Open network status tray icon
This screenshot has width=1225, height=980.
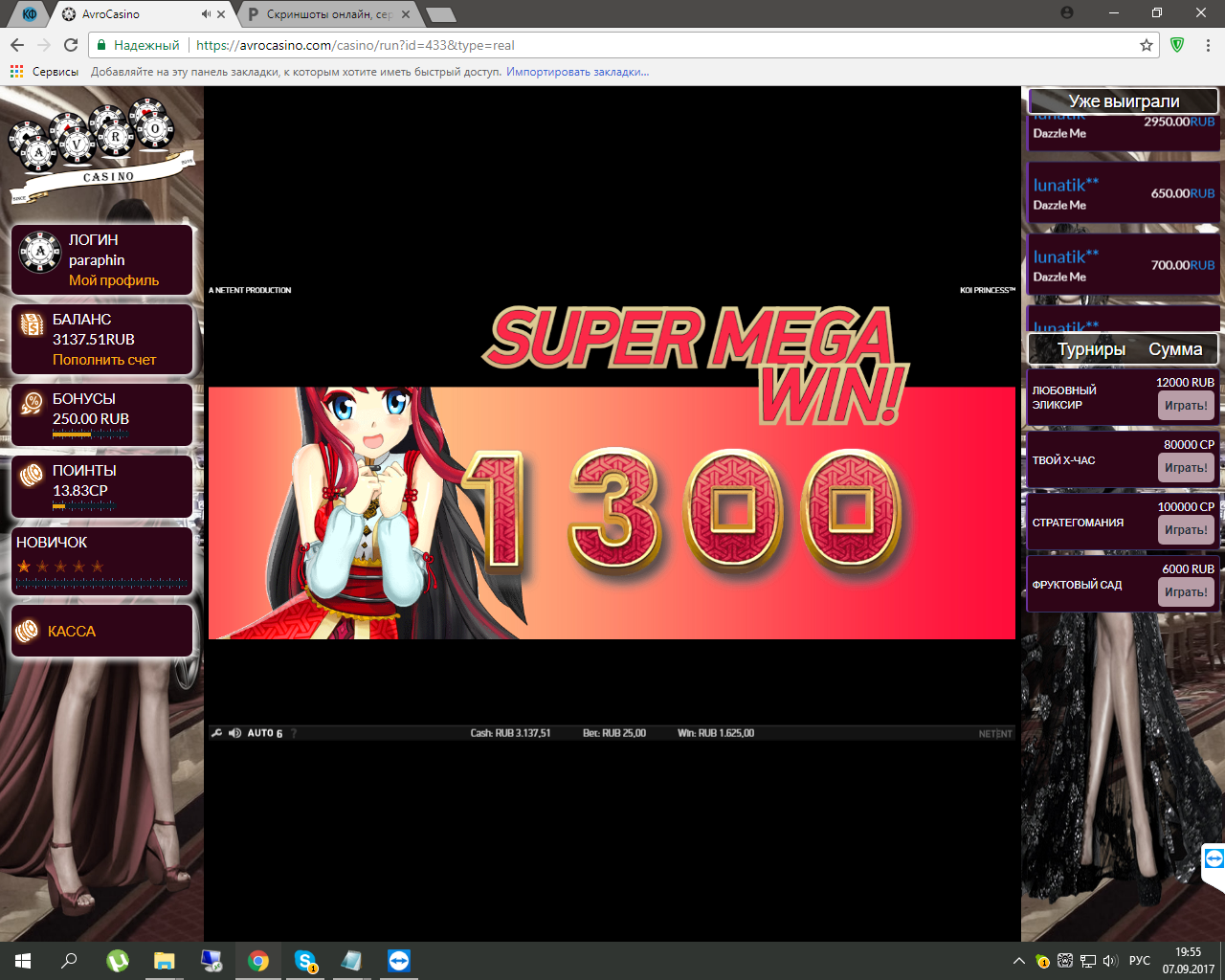(x=1088, y=961)
